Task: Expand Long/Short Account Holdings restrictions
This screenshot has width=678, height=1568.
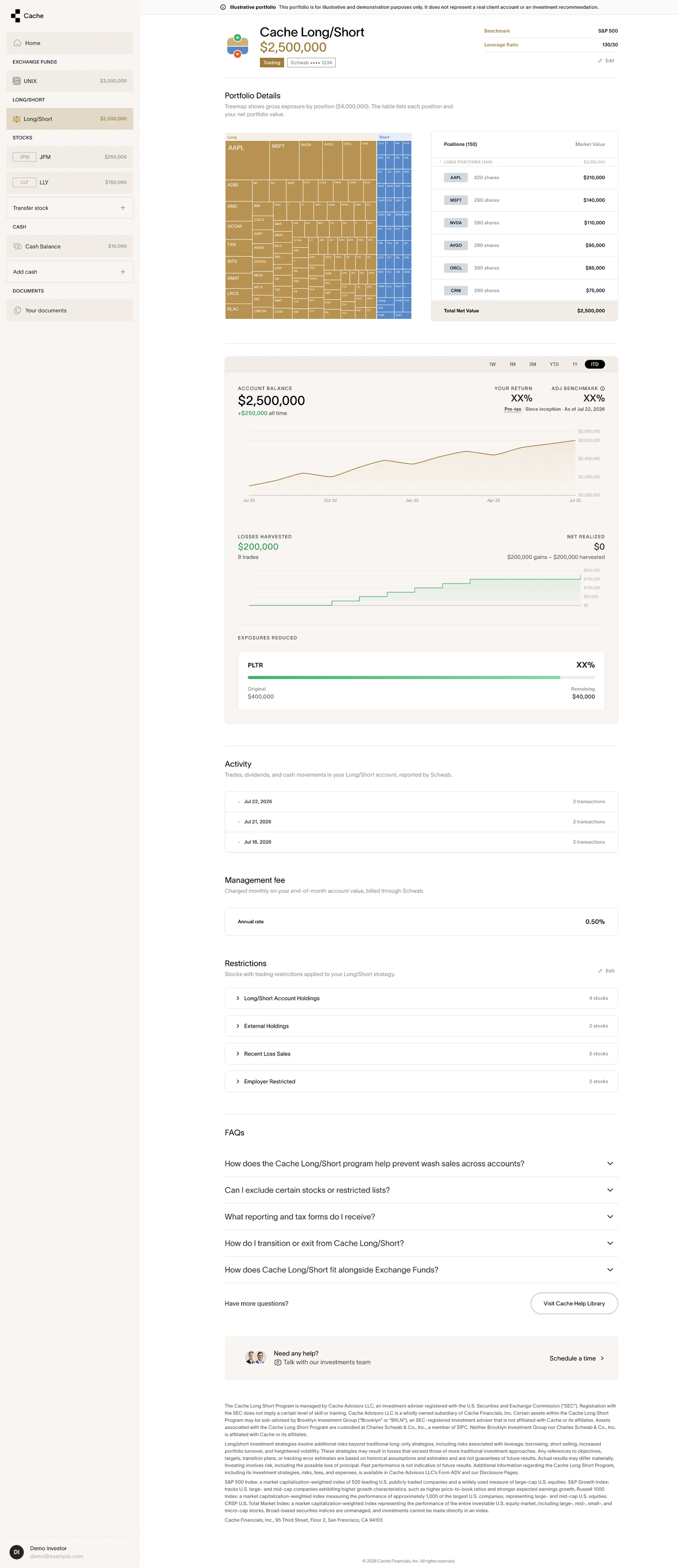Action: [421, 998]
